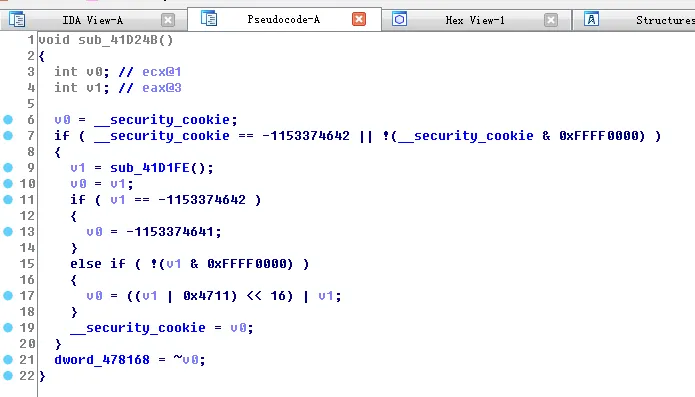Click the Hex View-1 tab icon
The width and height of the screenshot is (695, 397).
coord(399,19)
